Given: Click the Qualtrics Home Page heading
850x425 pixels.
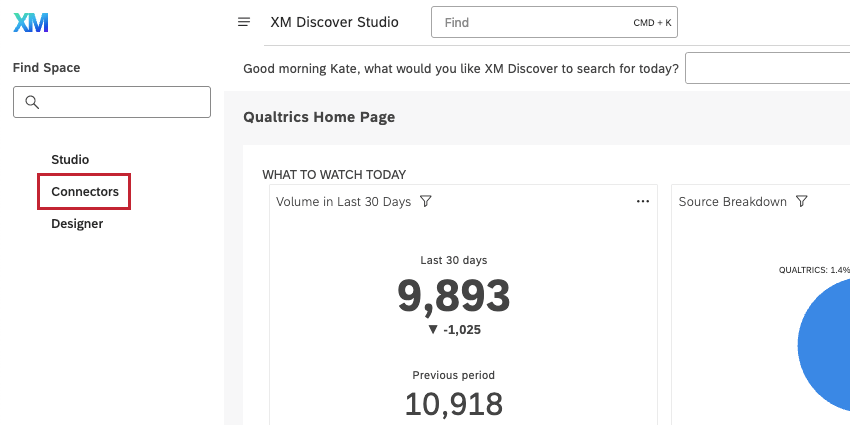Looking at the screenshot, I should point(319,117).
